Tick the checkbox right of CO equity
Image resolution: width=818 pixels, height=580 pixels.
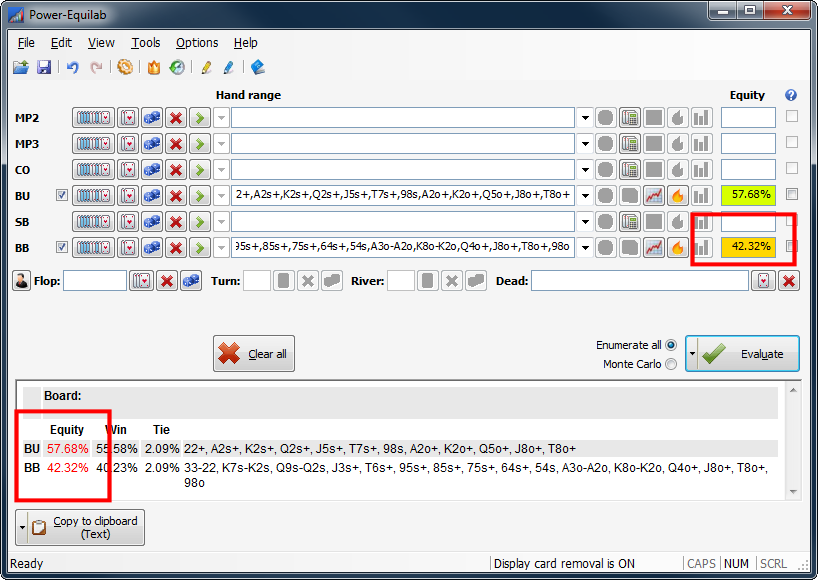pos(792,168)
